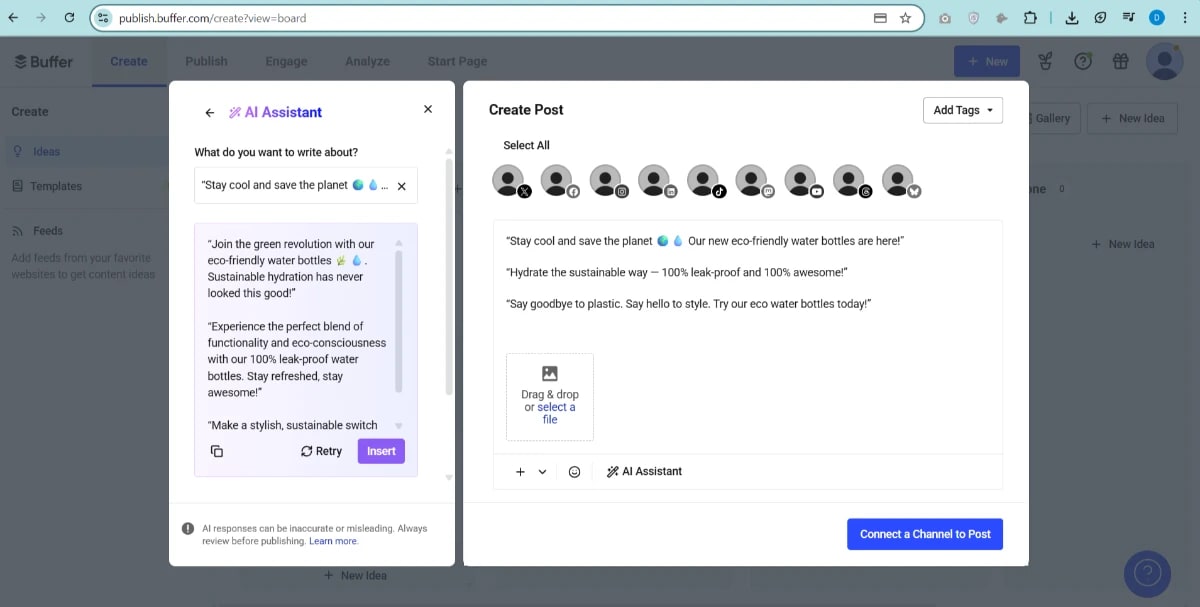Image resolution: width=1200 pixels, height=607 pixels.
Task: Open the New button dropdown in the top bar
Action: [987, 61]
